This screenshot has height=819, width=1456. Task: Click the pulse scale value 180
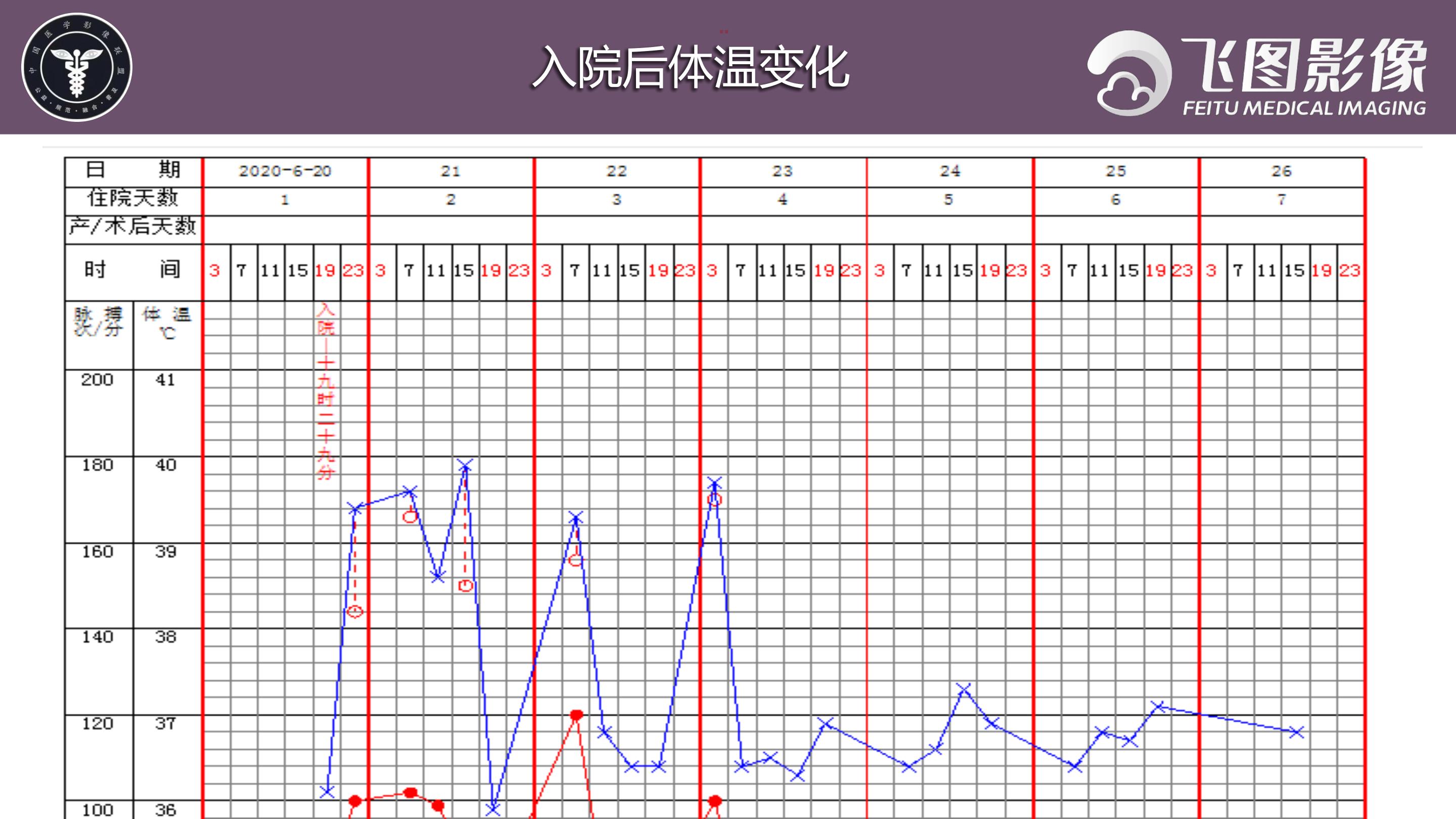click(x=97, y=465)
